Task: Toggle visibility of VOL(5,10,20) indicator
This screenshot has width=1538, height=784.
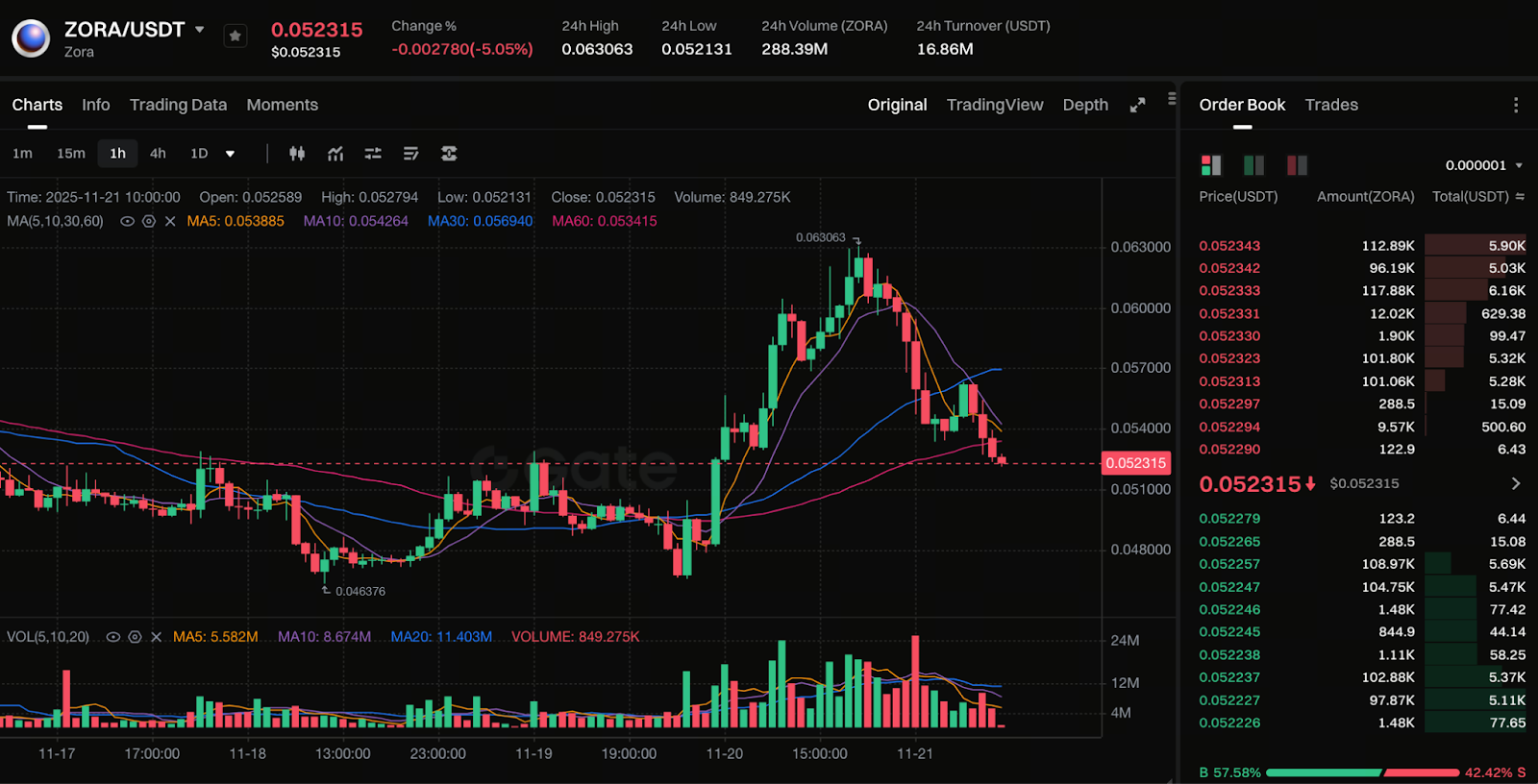Action: click(x=112, y=637)
